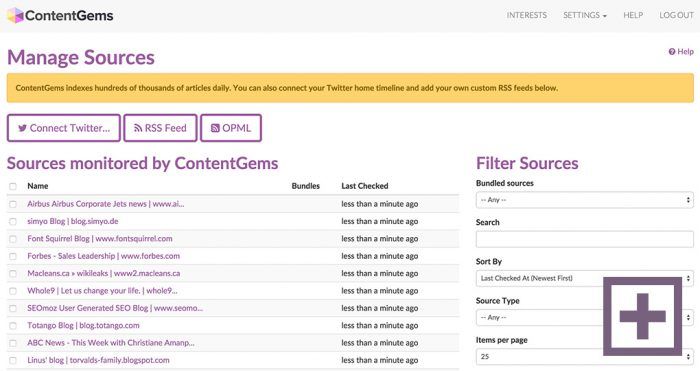
Task: Check the Whole9 row checkbox
Action: [x=13, y=291]
